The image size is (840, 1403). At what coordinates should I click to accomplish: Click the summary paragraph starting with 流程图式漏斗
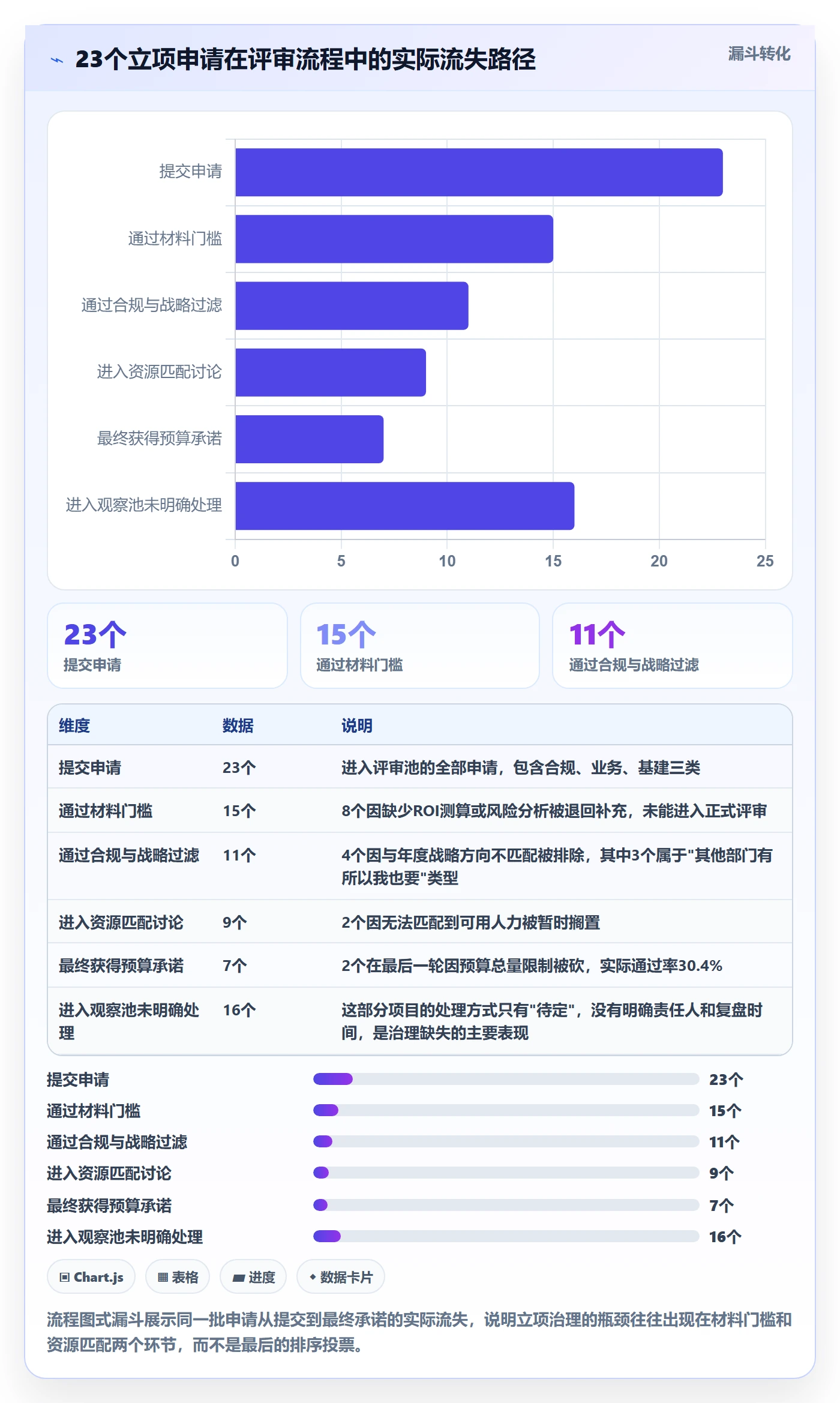[x=419, y=1332]
